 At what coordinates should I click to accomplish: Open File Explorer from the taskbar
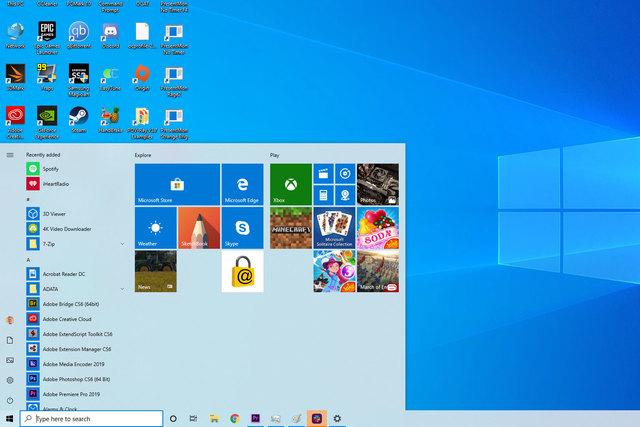[214, 418]
